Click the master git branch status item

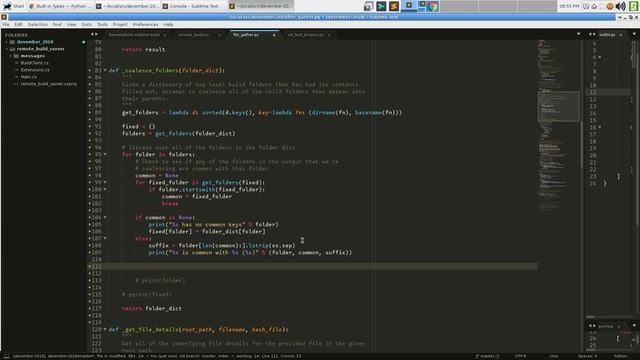[x=487, y=356]
